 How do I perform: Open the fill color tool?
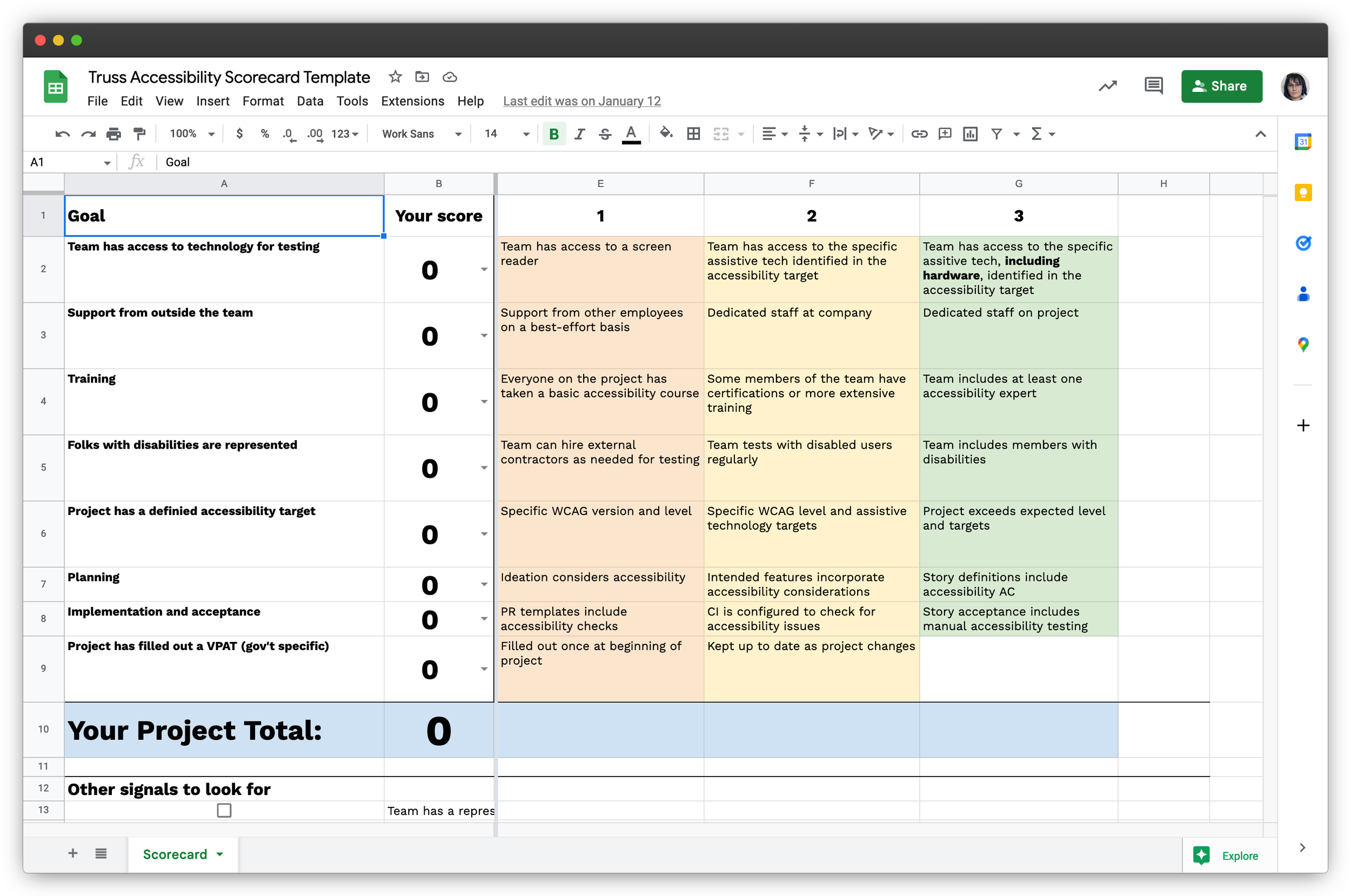(x=666, y=133)
